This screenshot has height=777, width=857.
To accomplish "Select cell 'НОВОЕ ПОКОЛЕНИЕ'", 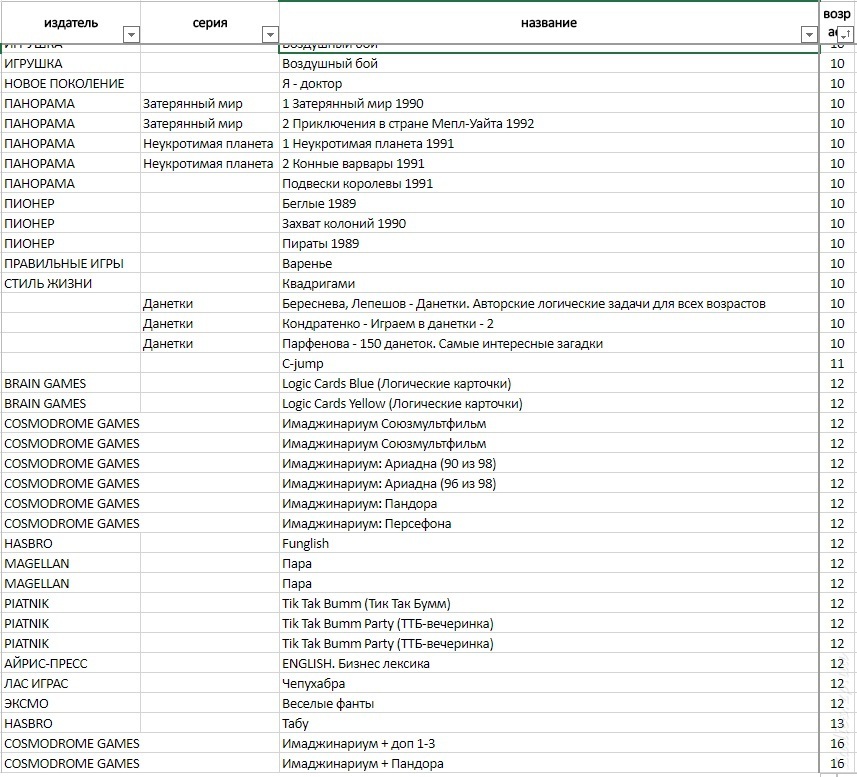I will 71,84.
